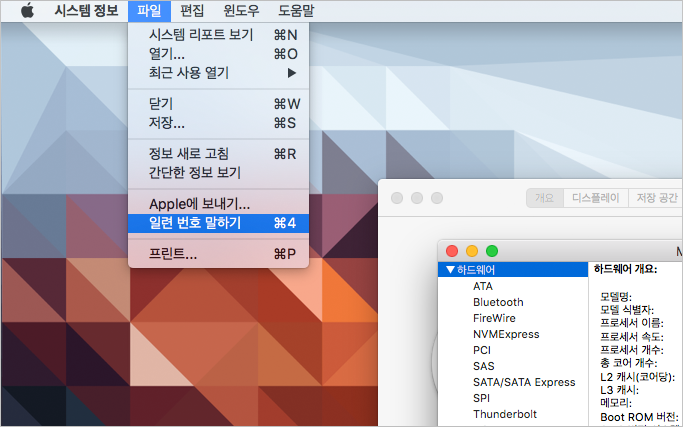Viewport: 683px width, 427px height.
Task: Open the Apple menu icon
Action: pos(27,10)
